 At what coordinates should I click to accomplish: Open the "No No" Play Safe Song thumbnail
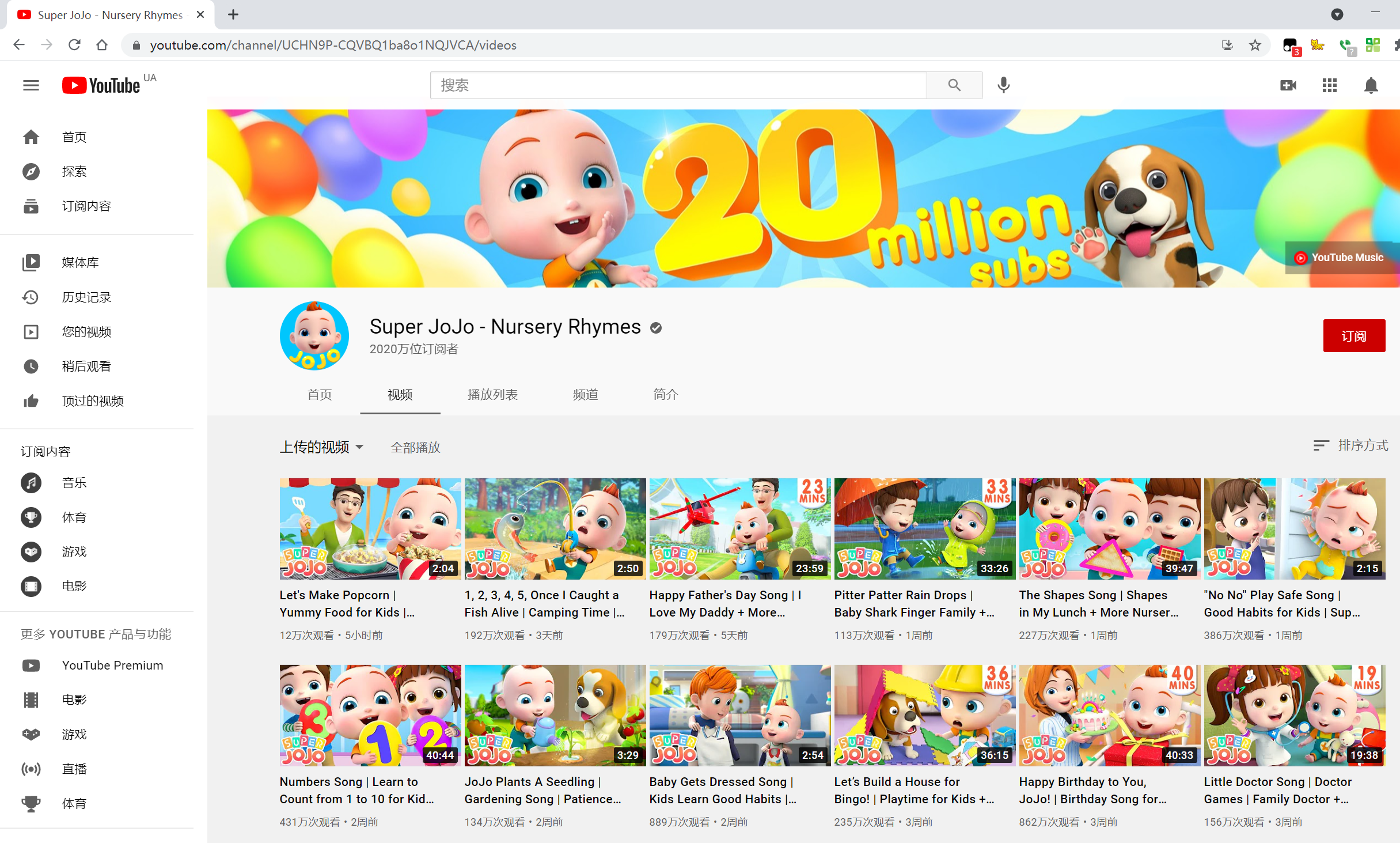point(1295,528)
